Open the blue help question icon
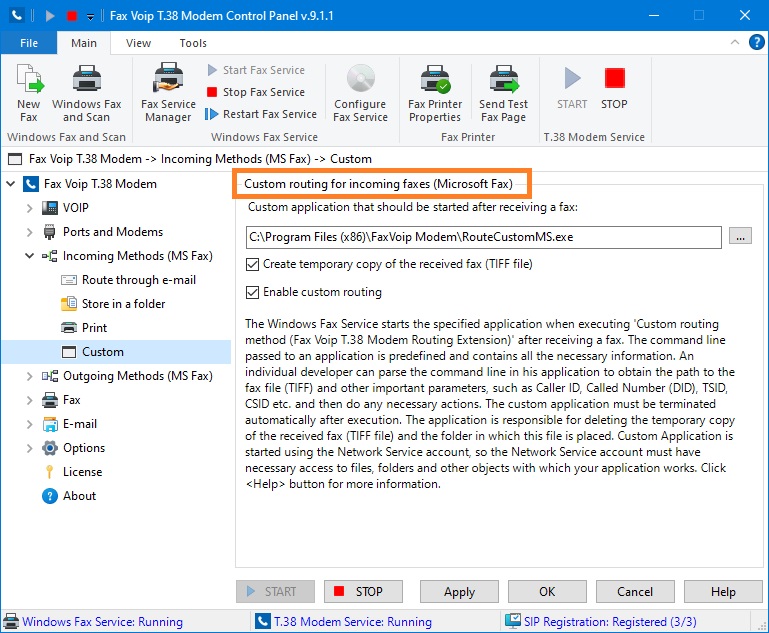 pos(756,43)
